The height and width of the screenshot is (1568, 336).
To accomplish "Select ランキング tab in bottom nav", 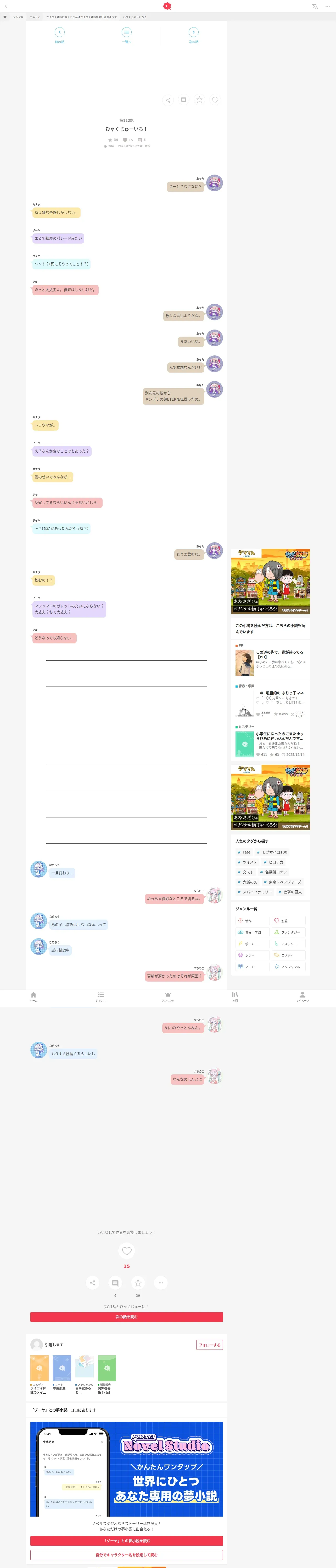I will (x=168, y=996).
